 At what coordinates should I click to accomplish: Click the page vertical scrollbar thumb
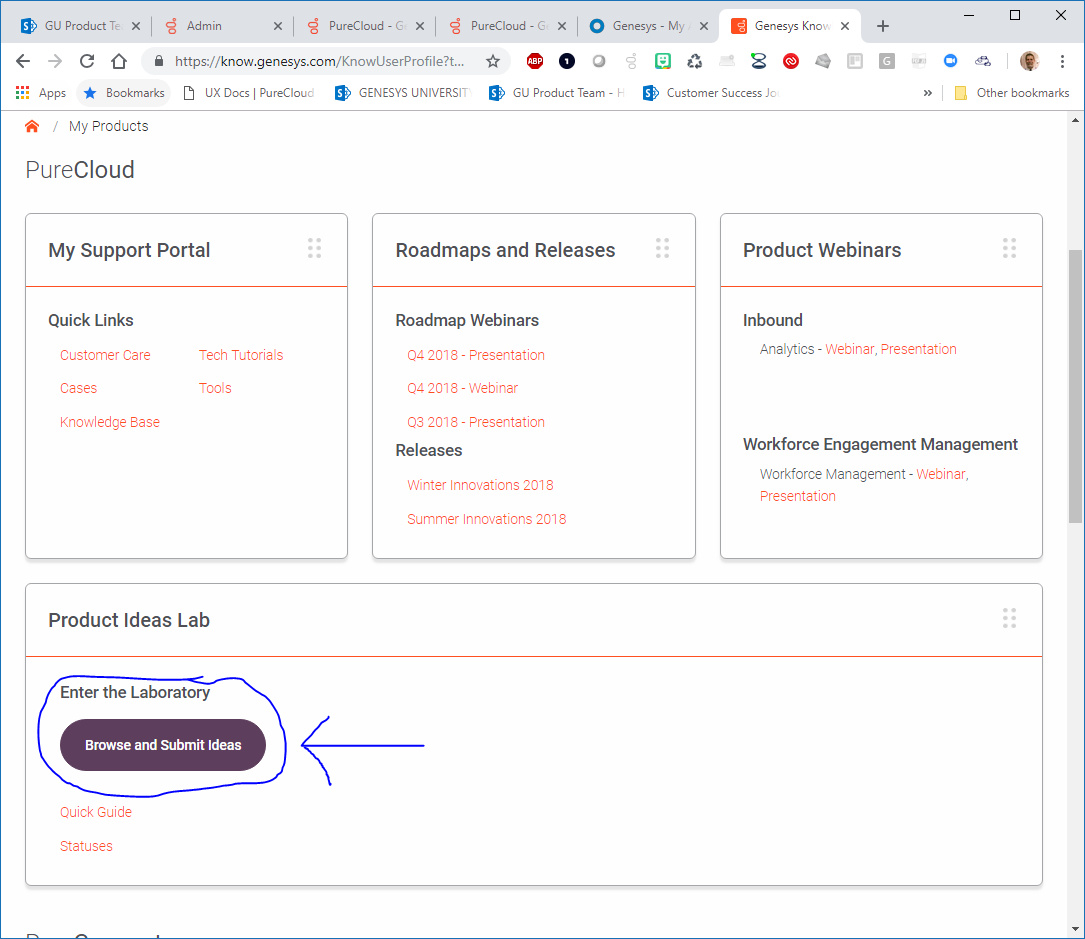[1075, 386]
